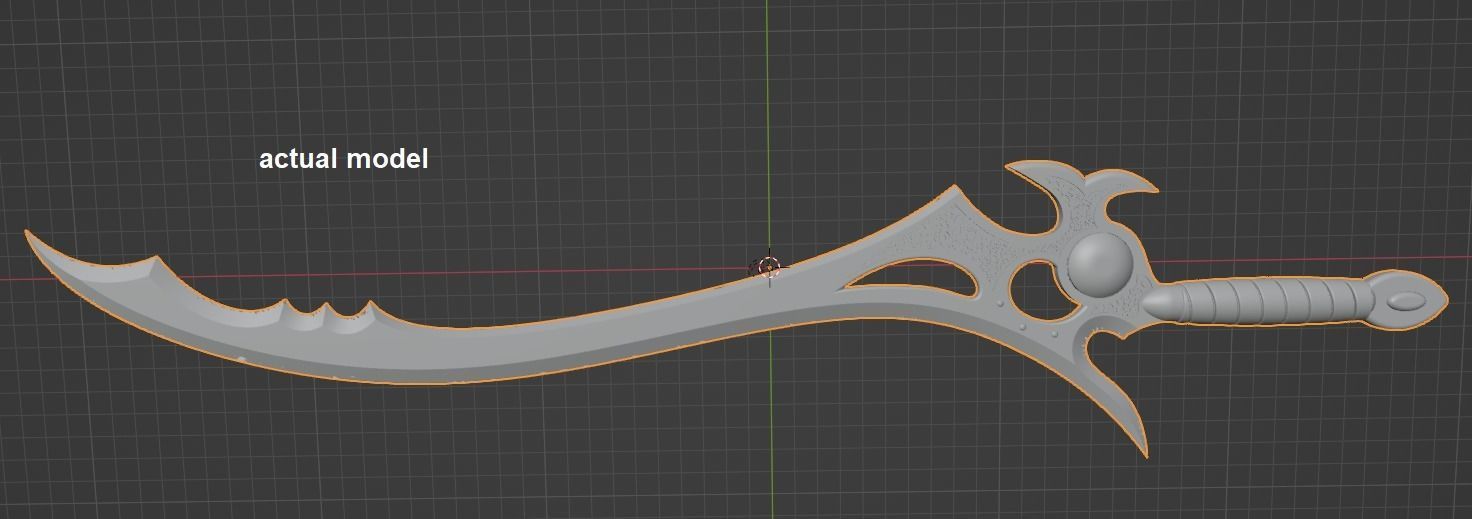Click the 3D cursor in the viewport center
Screen dimensions: 1472x519
point(768,267)
